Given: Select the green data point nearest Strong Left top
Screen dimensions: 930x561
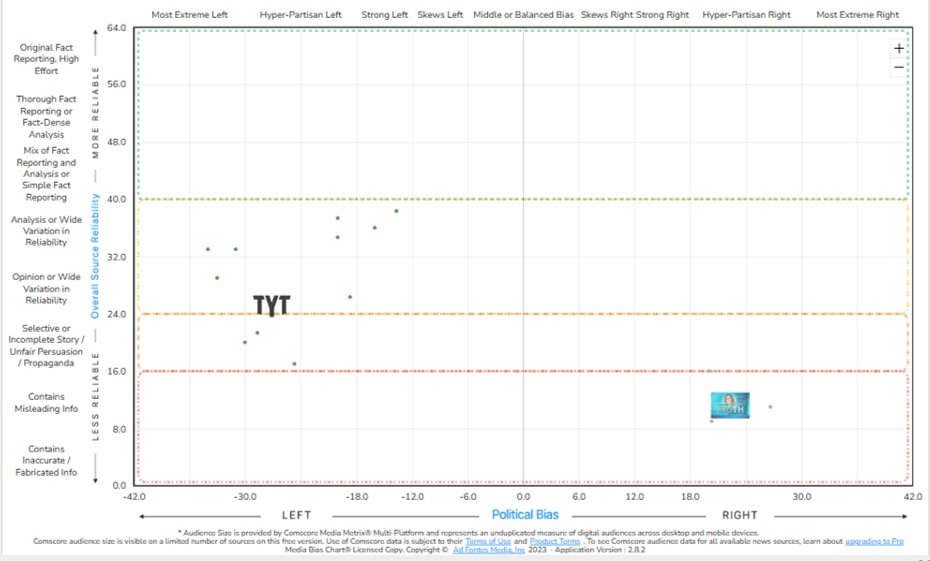Looking at the screenshot, I should pos(396,211).
